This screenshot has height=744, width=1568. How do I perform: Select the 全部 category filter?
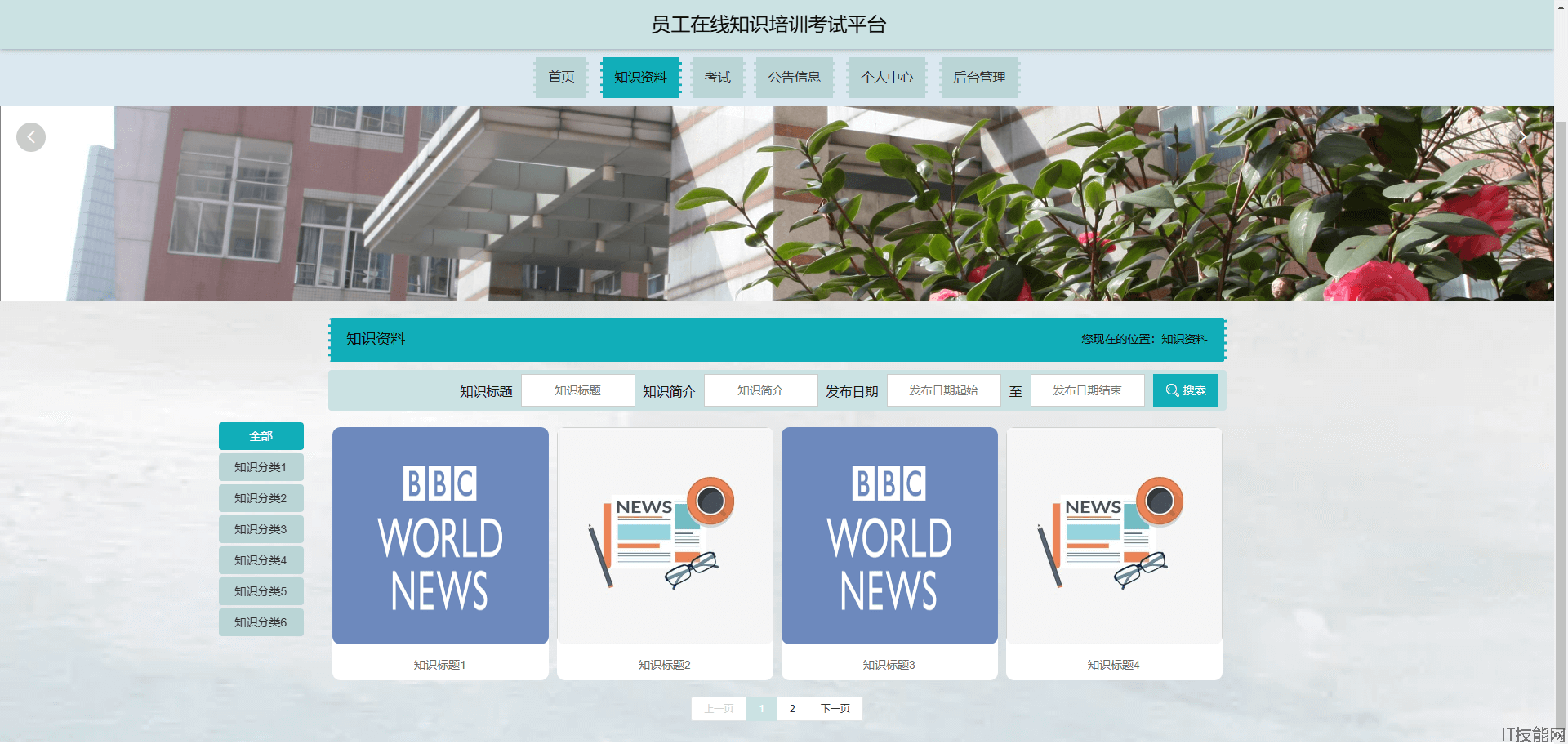point(261,436)
